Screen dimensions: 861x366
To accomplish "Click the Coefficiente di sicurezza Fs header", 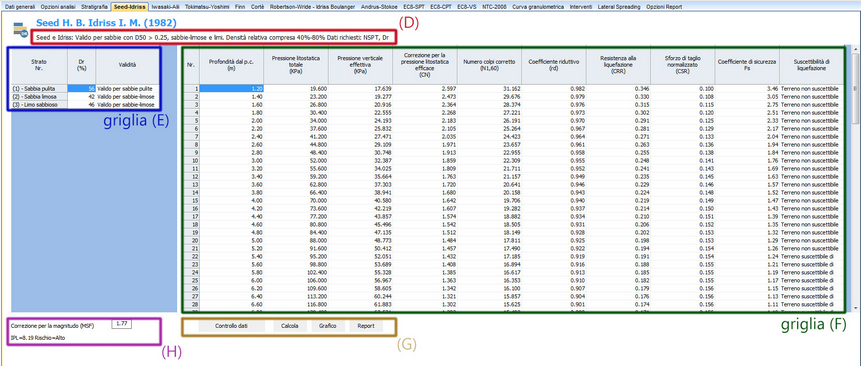I will 747,65.
